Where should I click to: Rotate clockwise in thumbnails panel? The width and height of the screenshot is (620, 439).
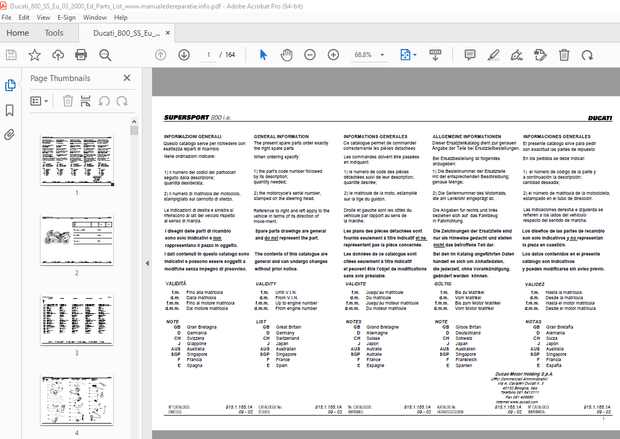coord(122,101)
